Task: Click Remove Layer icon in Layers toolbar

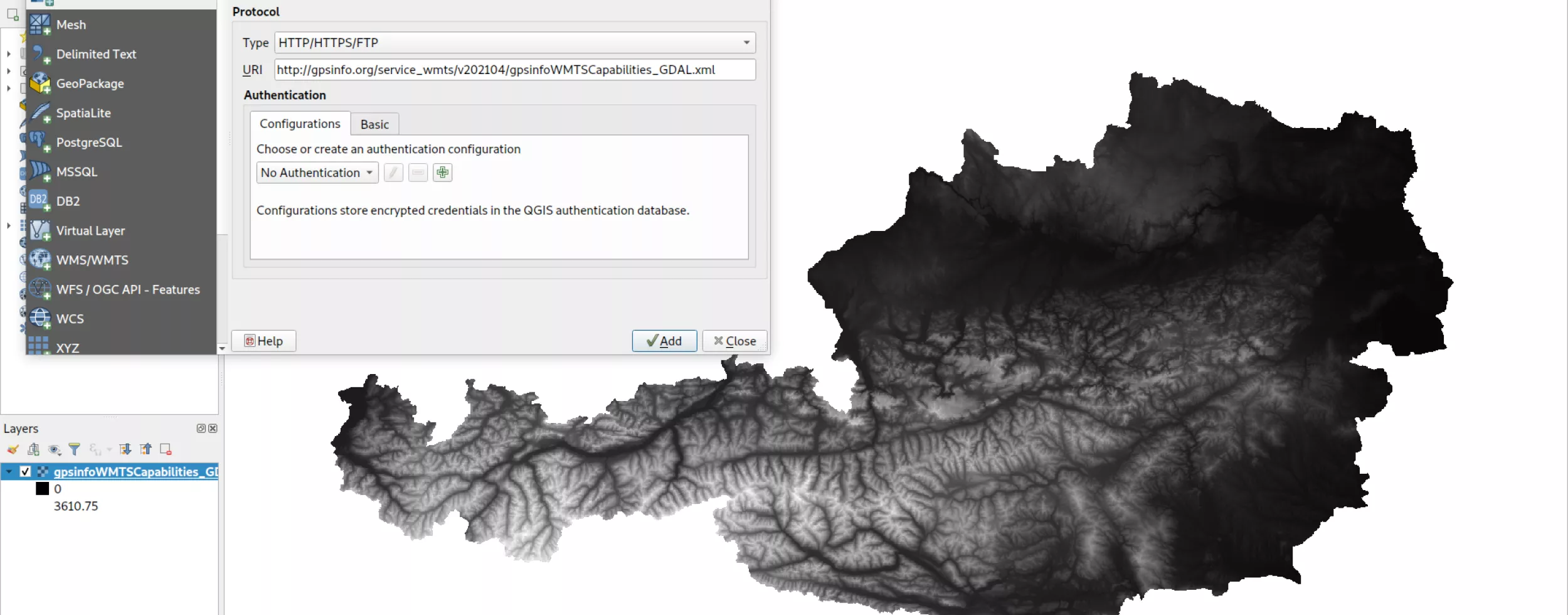Action: [x=166, y=449]
